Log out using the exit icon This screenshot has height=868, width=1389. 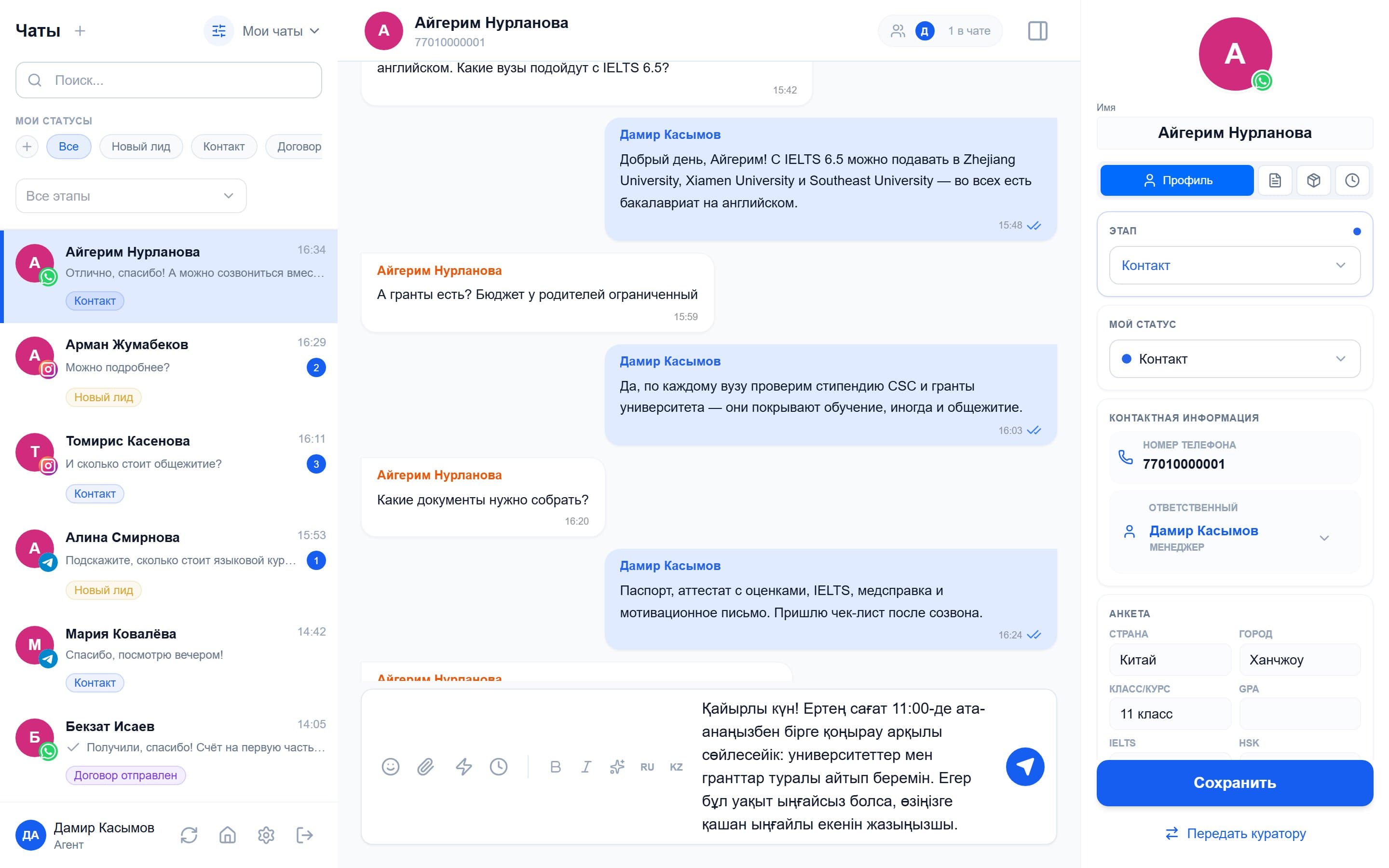pos(304,835)
